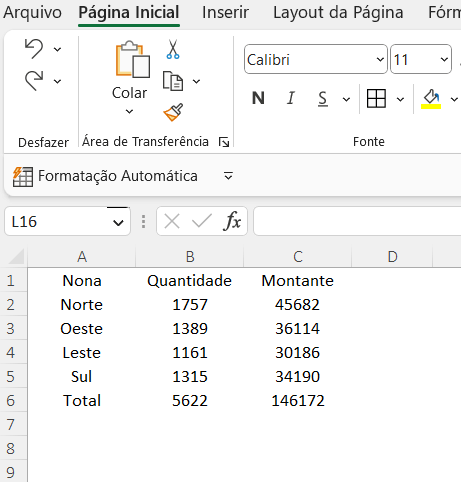Open the fx insert function dialog
This screenshot has height=482, width=461.
(x=232, y=221)
